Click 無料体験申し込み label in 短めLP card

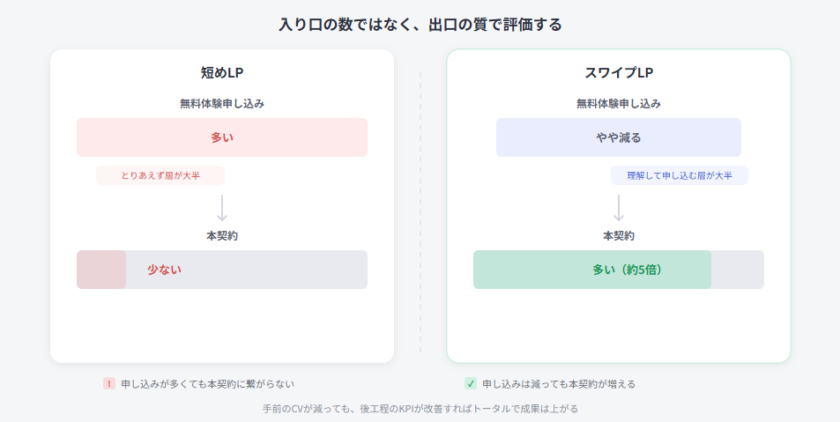pos(222,103)
